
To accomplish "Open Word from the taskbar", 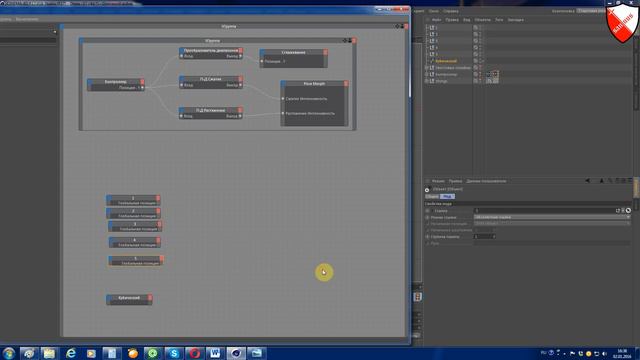I will [215, 353].
